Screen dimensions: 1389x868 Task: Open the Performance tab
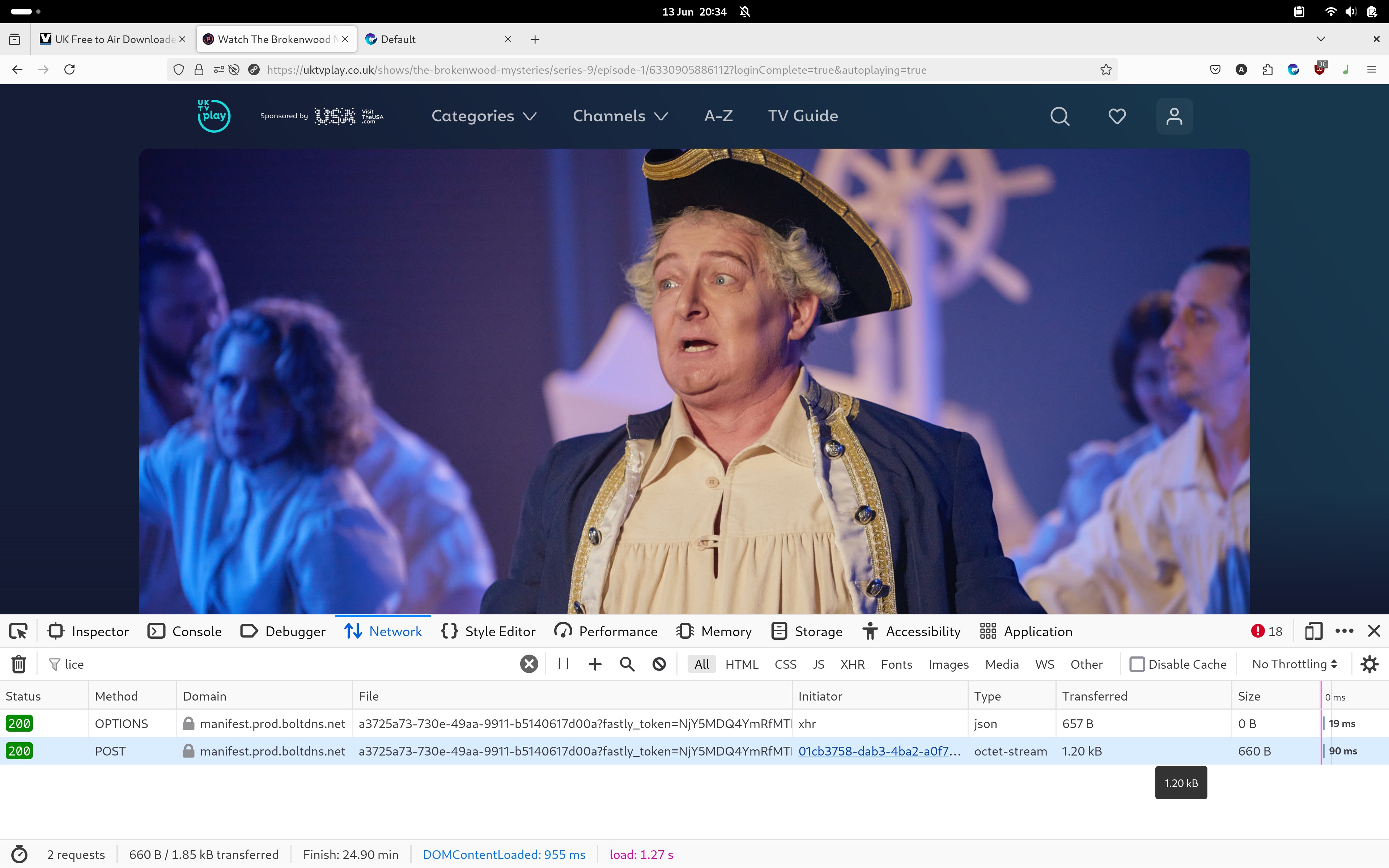606,631
